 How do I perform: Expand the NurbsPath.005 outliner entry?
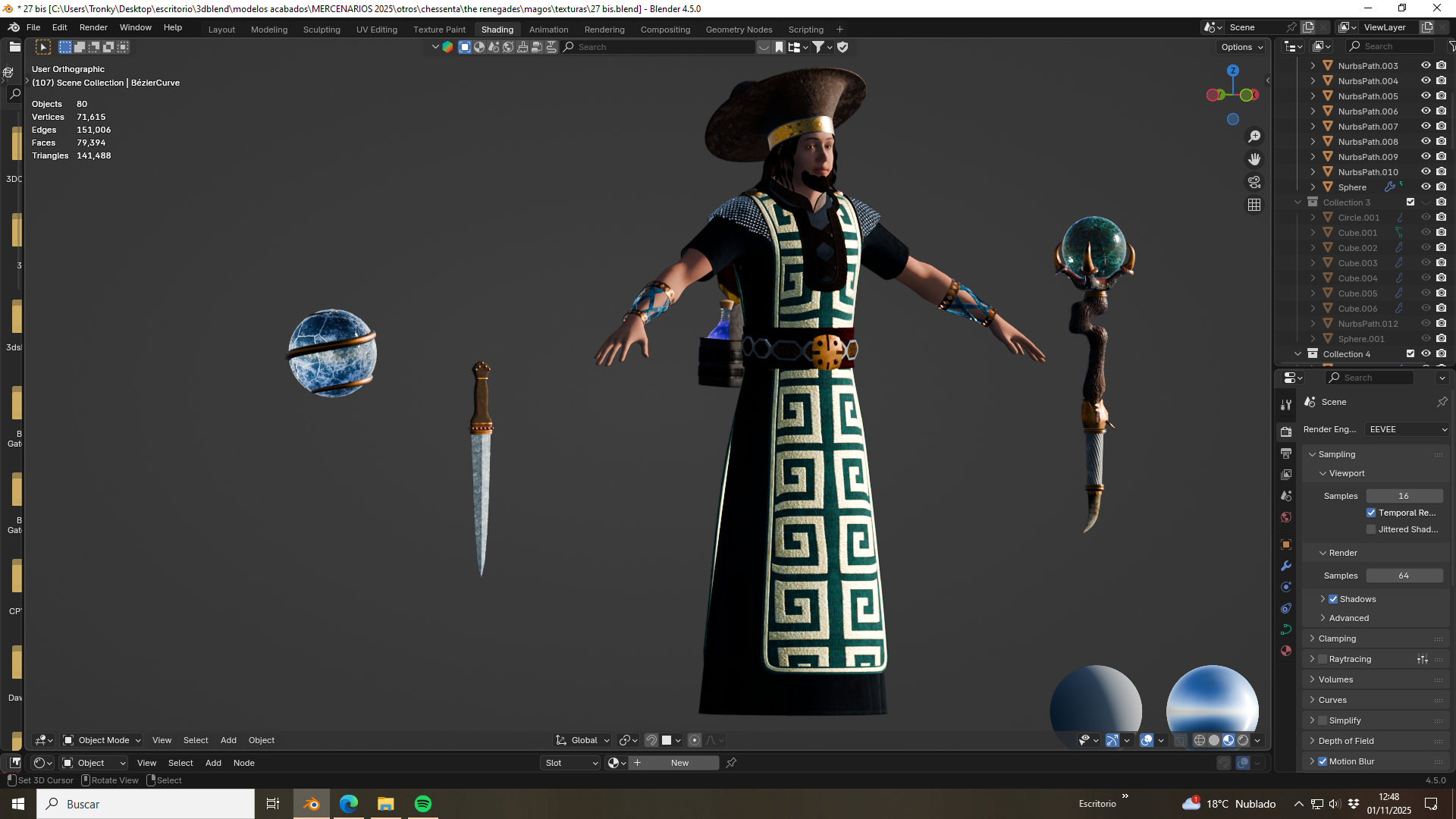(1313, 96)
